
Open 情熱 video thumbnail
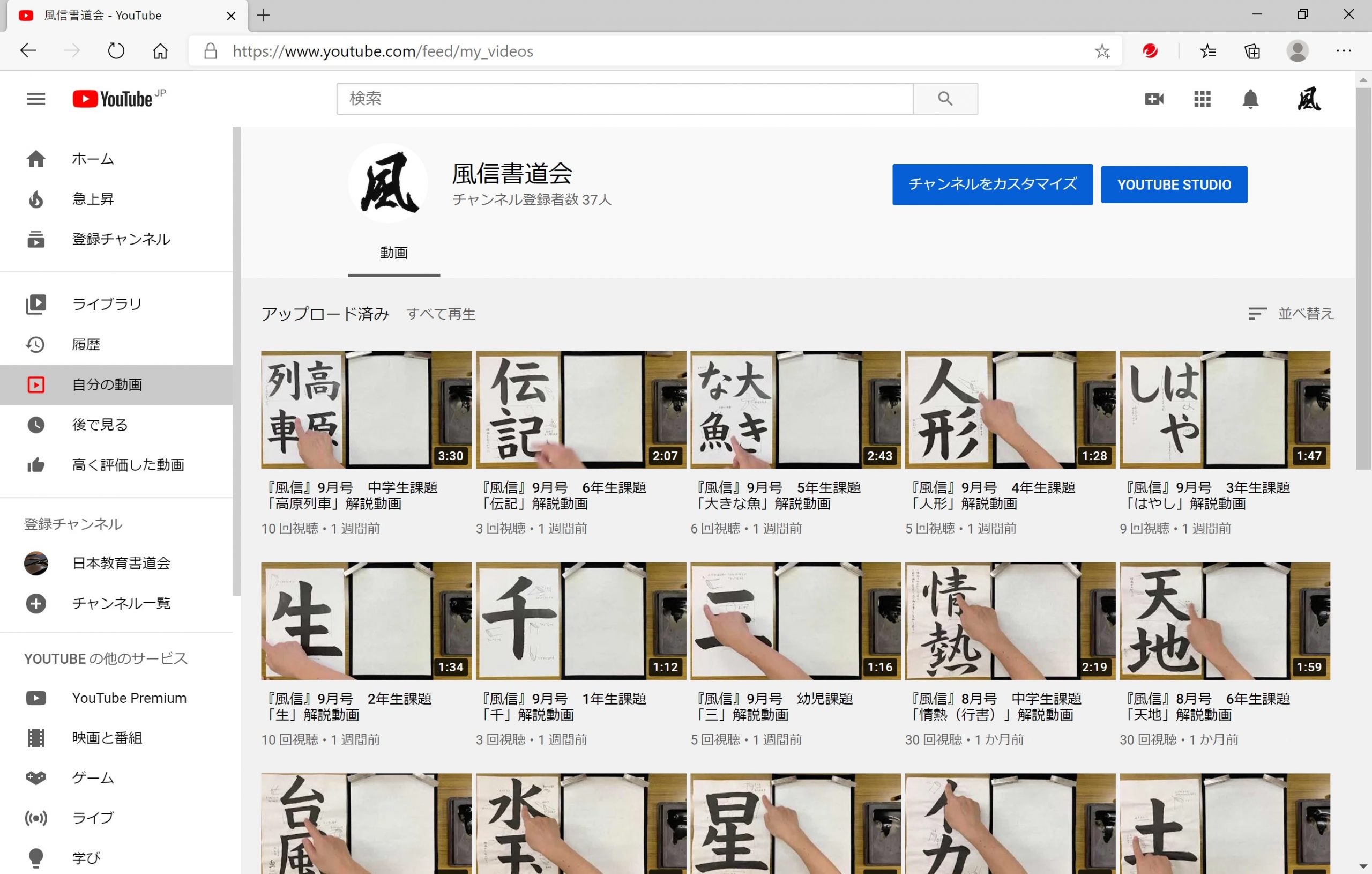coord(1010,621)
